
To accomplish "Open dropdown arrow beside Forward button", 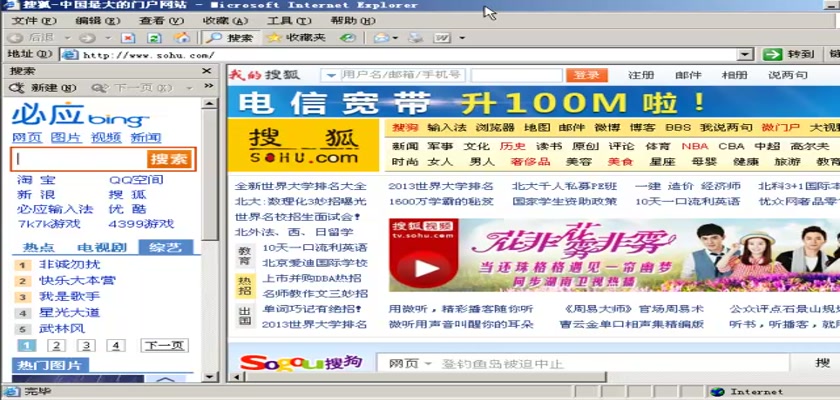I will 108,38.
